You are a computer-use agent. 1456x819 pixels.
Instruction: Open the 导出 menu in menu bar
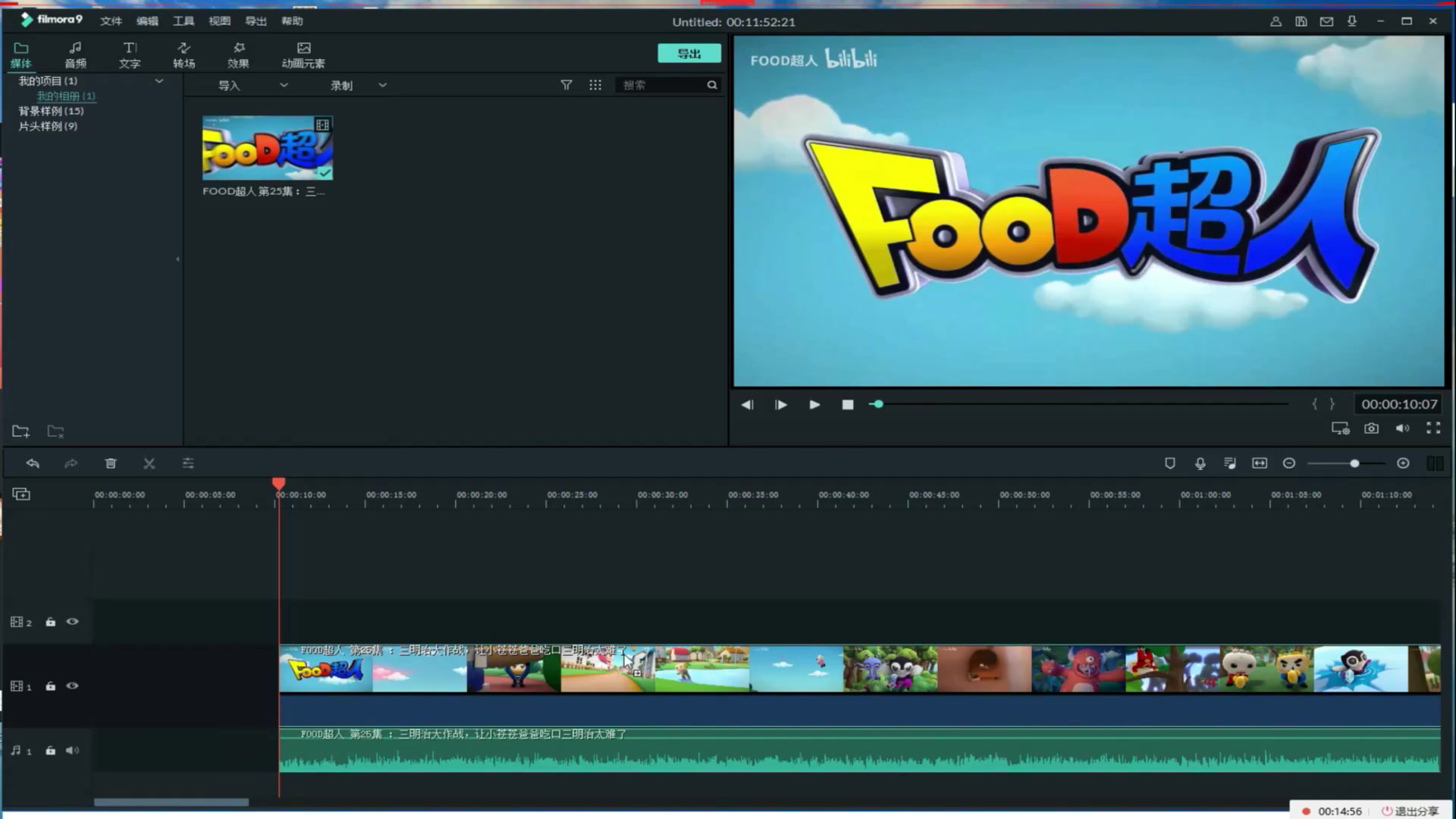pos(256,21)
